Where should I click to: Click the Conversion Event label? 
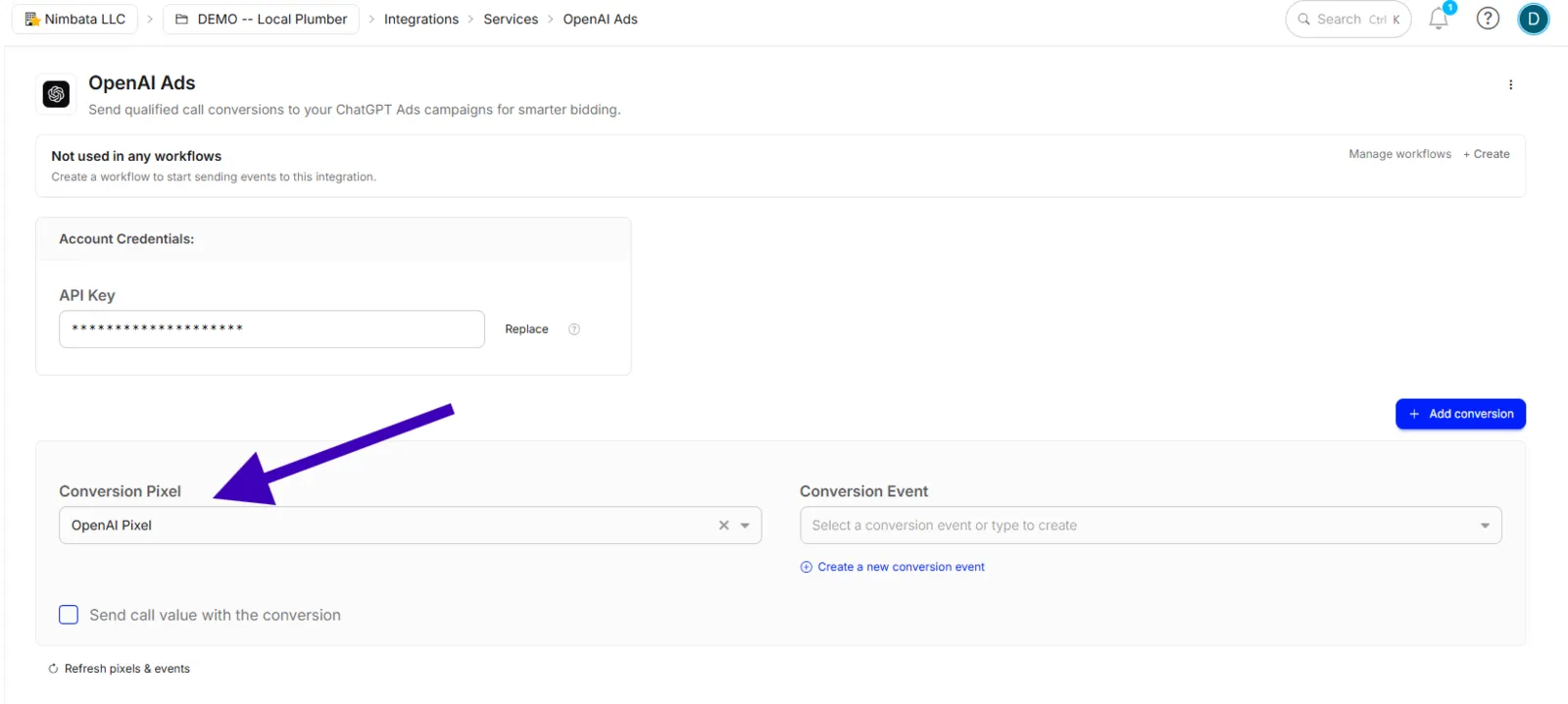pos(863,491)
